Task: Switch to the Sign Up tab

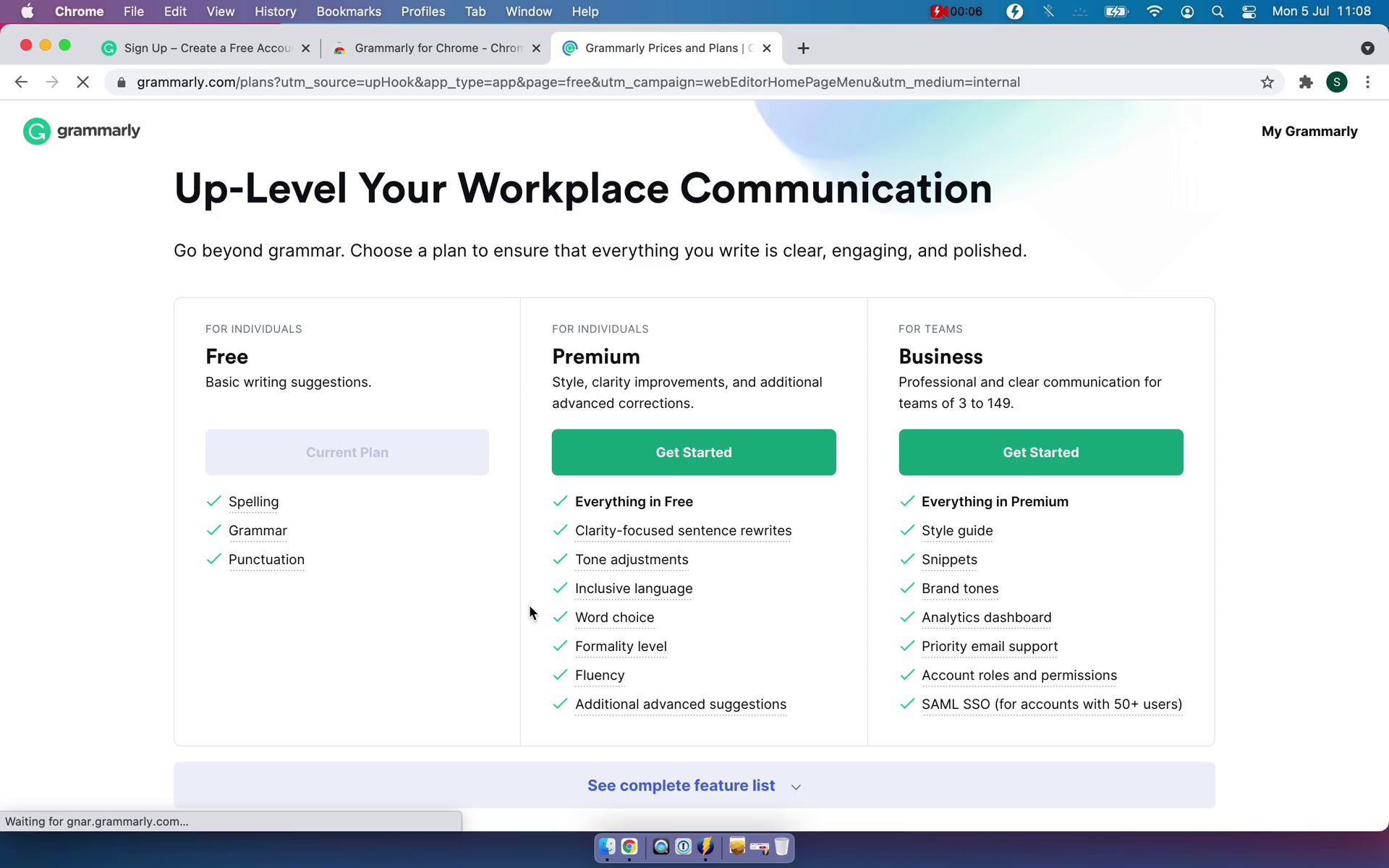Action: [206, 48]
